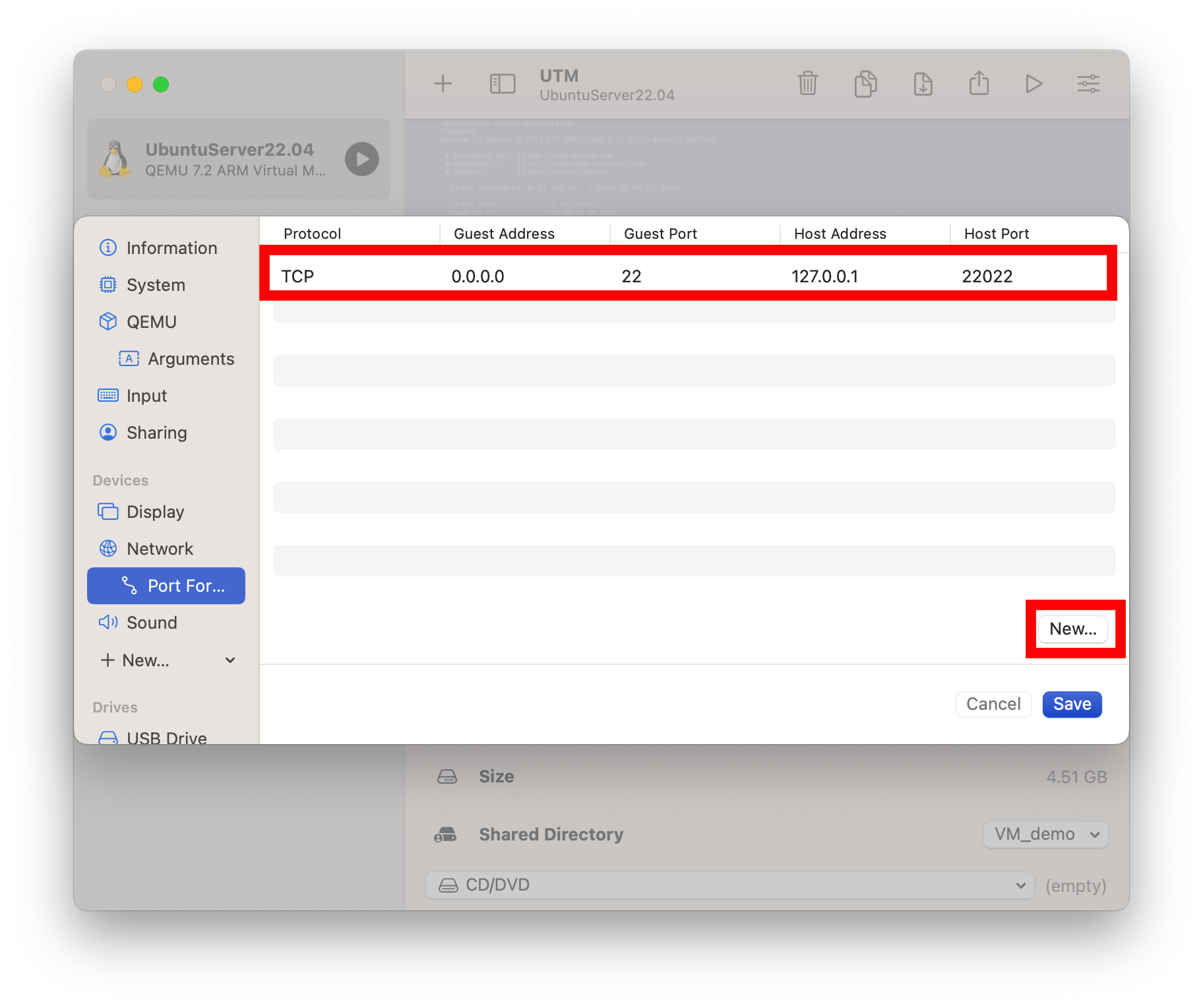This screenshot has width=1203, height=1008.
Task: Click the Port Forward route icon
Action: coord(129,585)
